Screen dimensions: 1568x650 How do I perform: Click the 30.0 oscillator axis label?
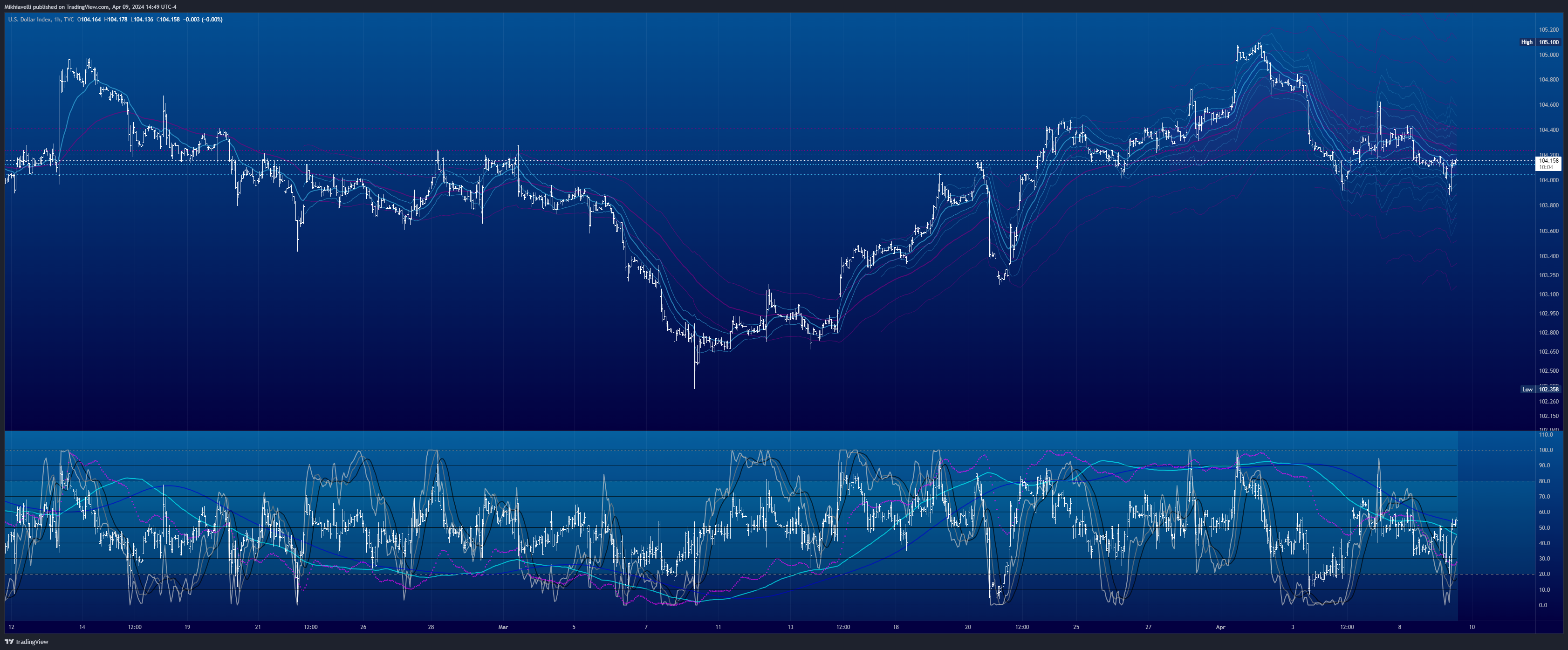point(1544,559)
